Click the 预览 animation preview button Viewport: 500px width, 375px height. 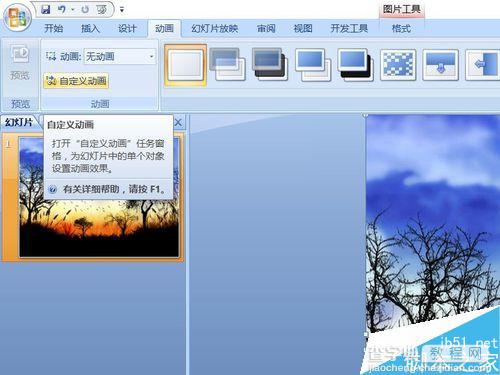click(x=20, y=63)
